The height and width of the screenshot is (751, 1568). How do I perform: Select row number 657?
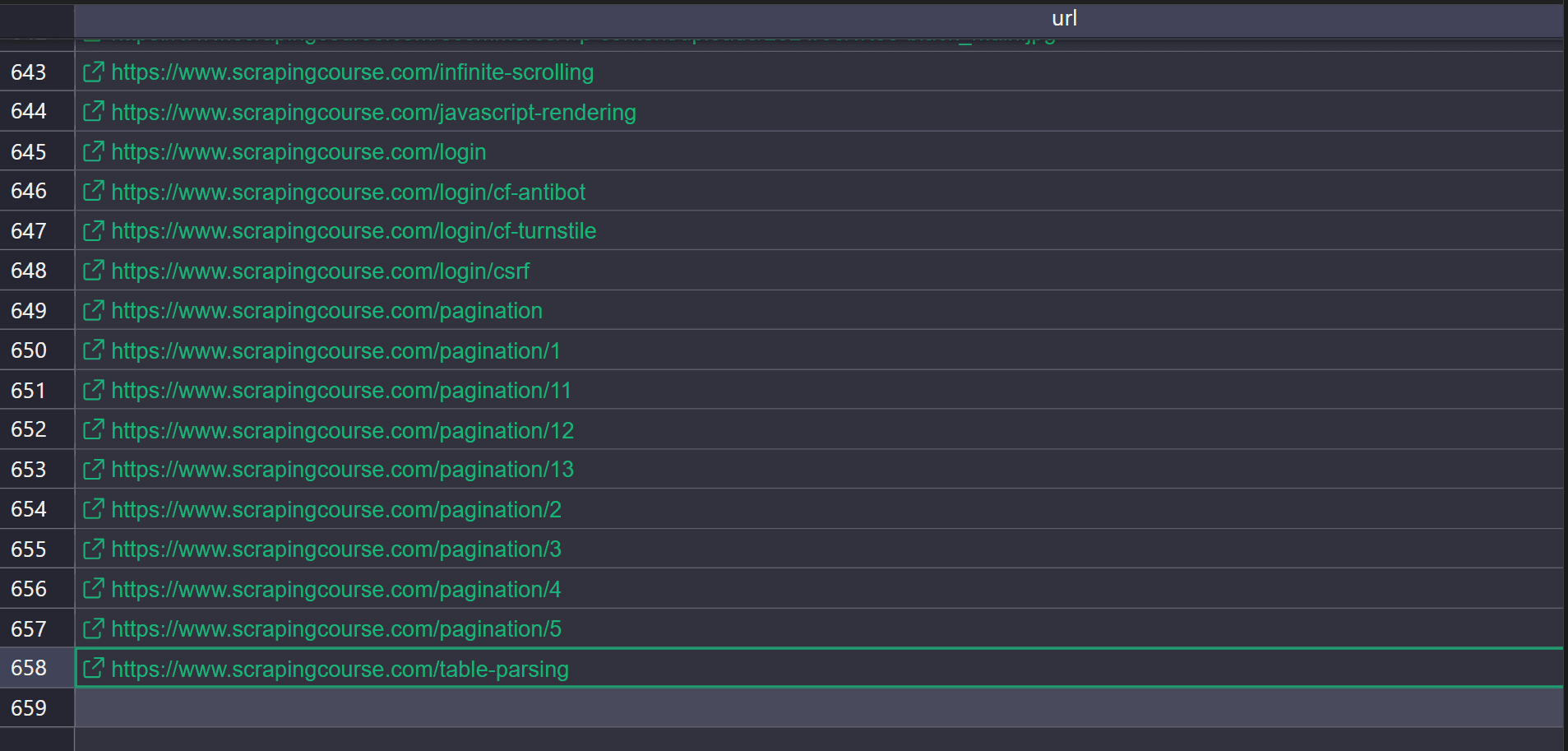point(37,628)
